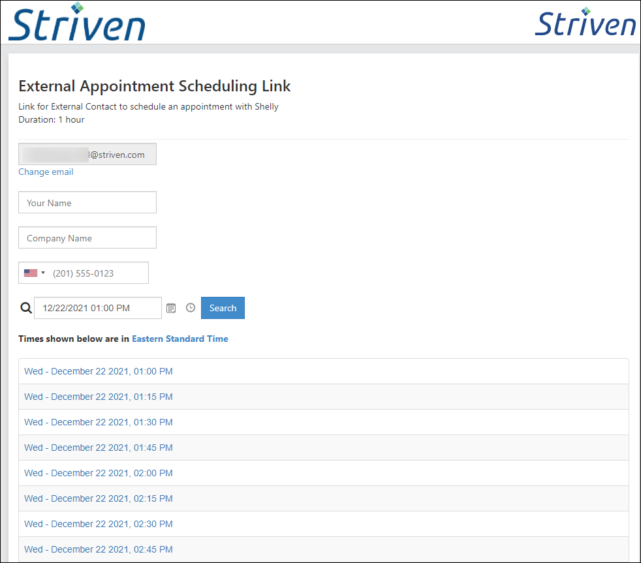Choose the 02:15 PM December 22 slot
Image resolution: width=641 pixels, height=563 pixels.
pyautogui.click(x=323, y=498)
